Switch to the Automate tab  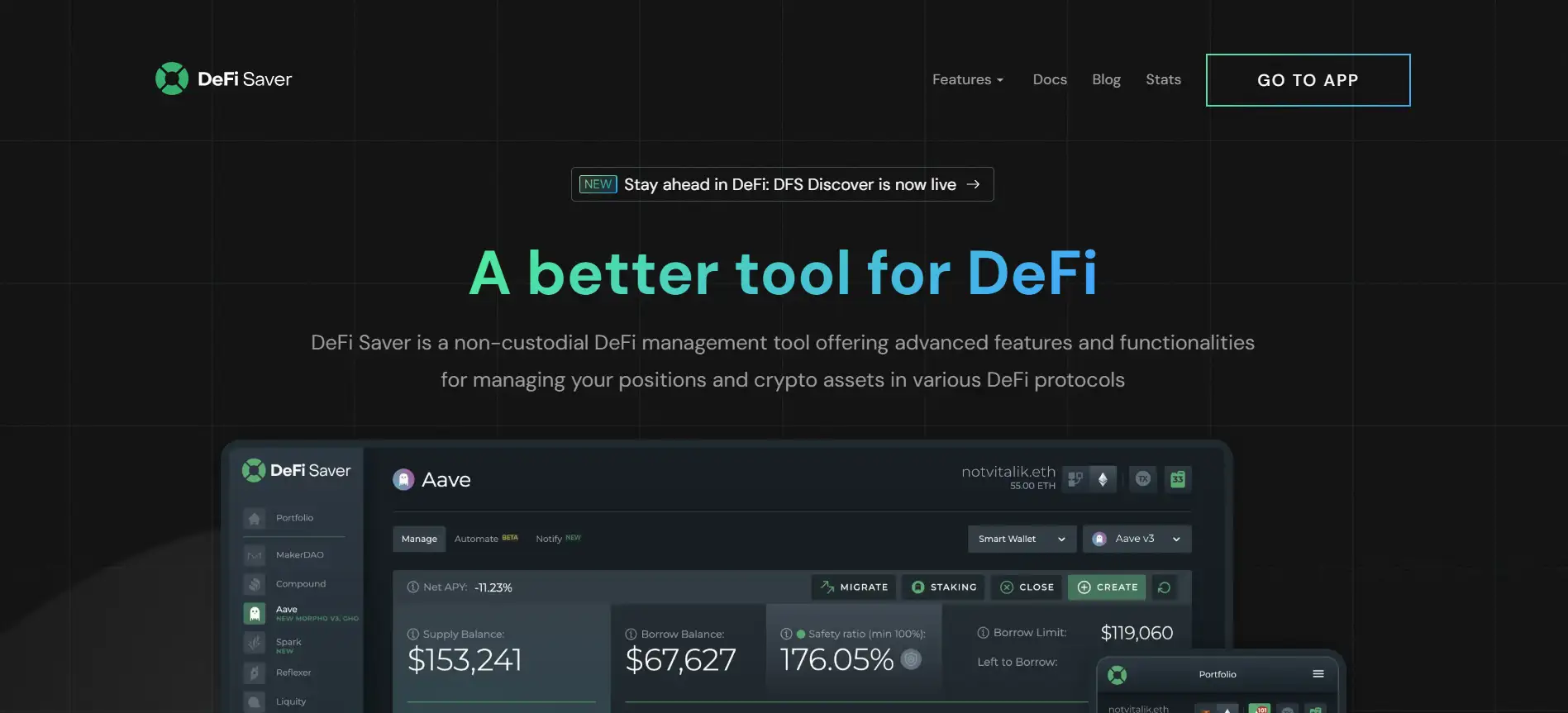[x=477, y=539]
